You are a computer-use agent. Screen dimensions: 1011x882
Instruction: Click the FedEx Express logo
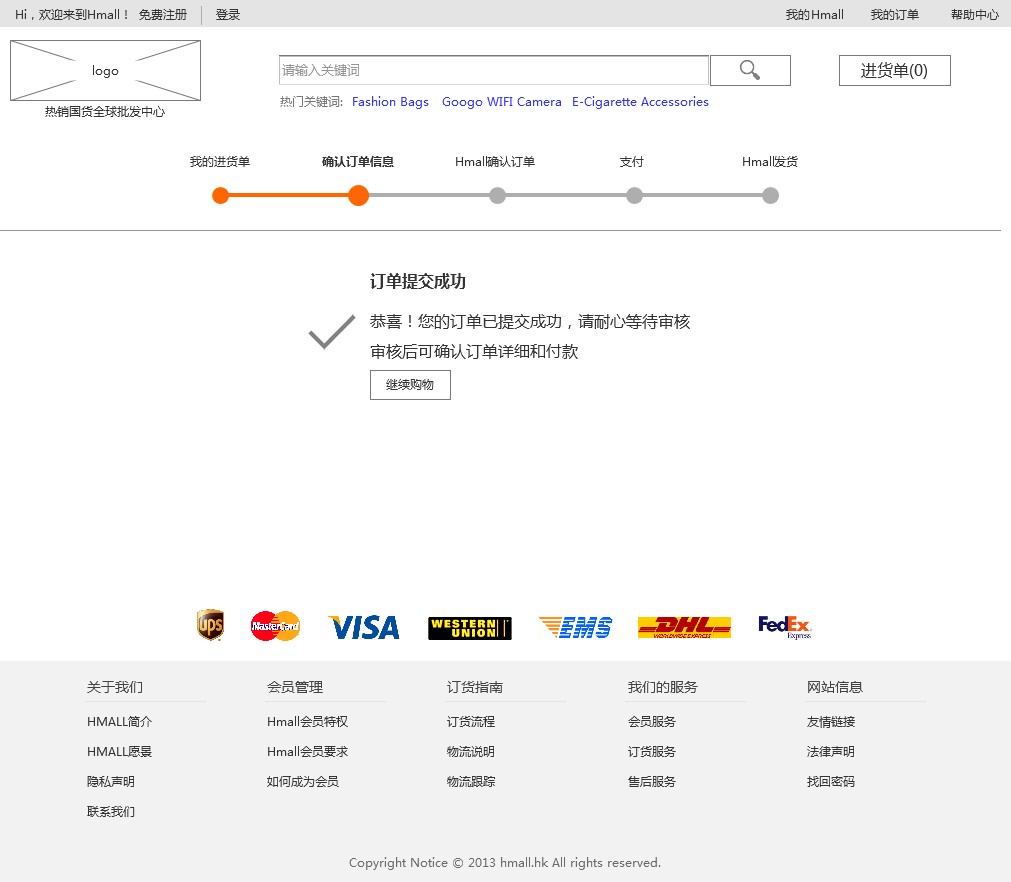pos(784,627)
